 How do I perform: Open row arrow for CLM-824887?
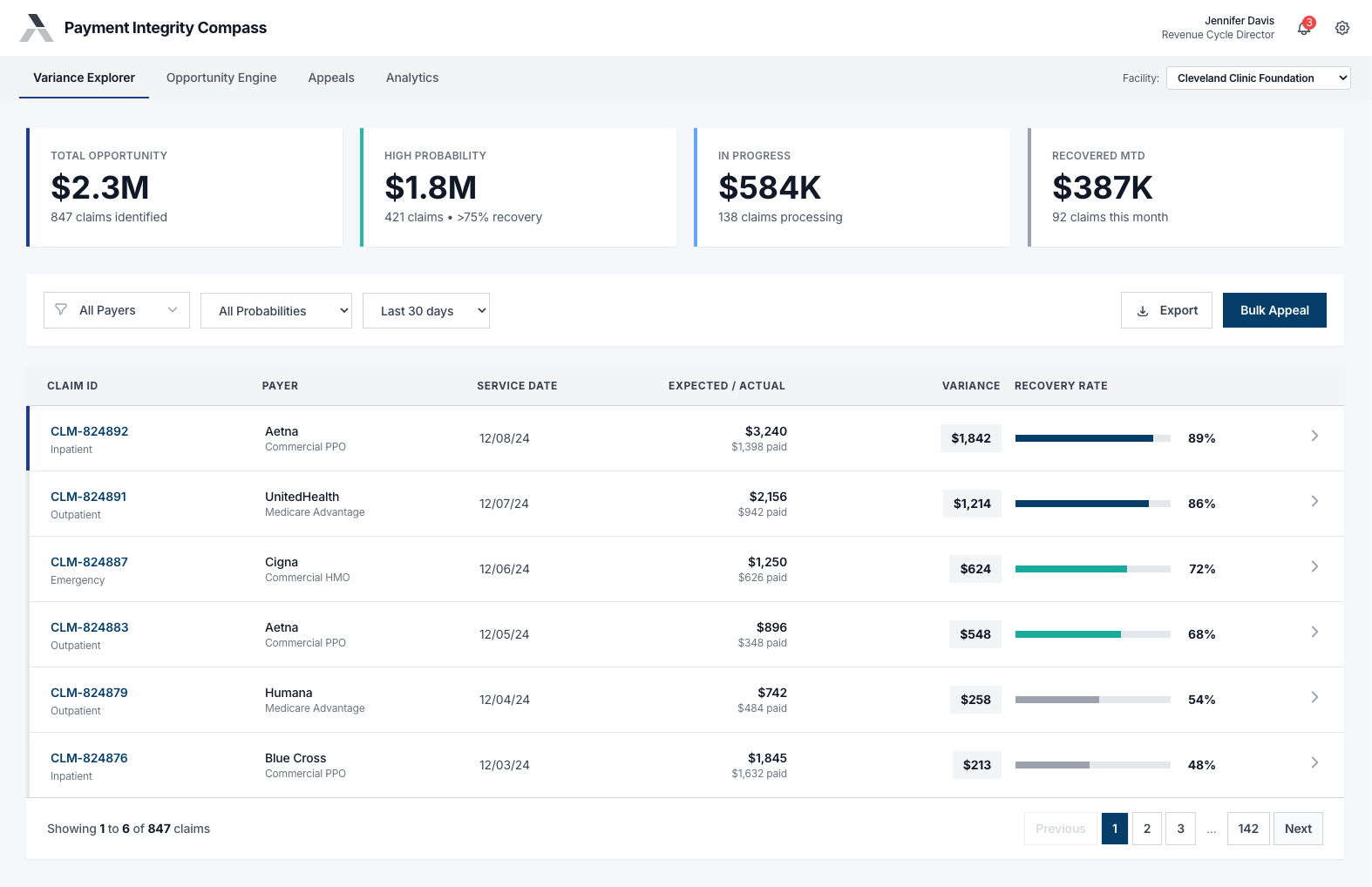click(x=1314, y=566)
